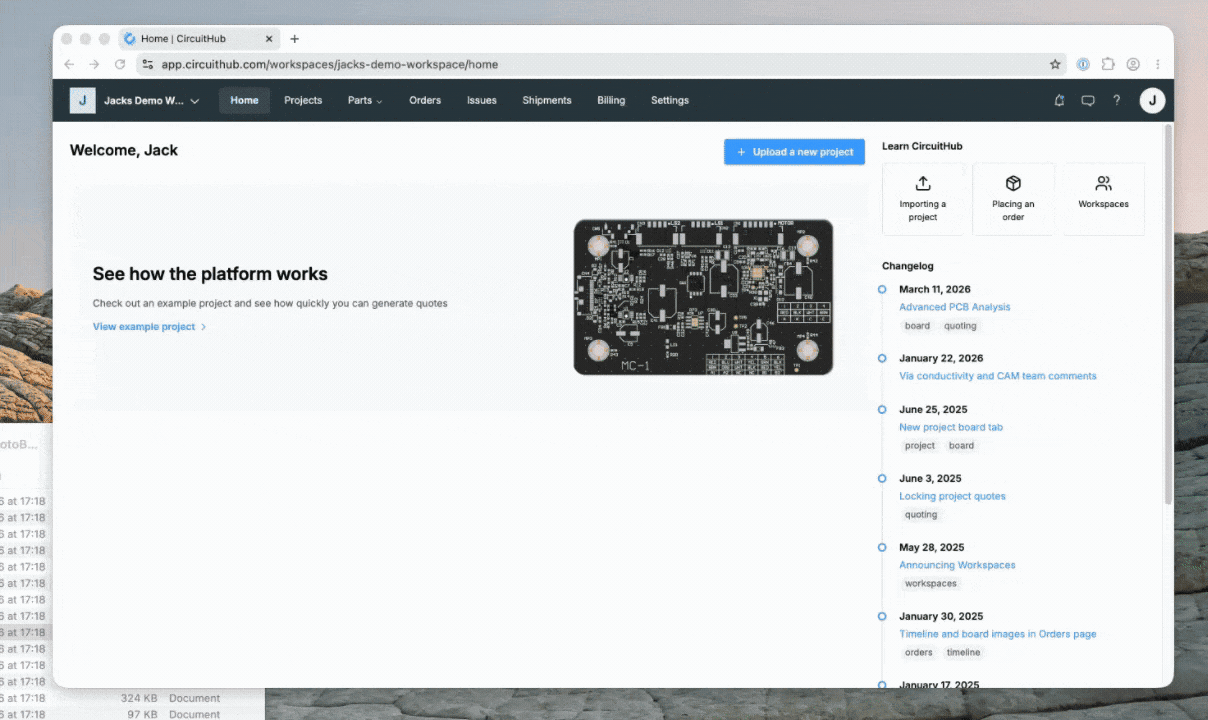Open Locking project quotes changelog link
The image size is (1208, 720).
(952, 496)
